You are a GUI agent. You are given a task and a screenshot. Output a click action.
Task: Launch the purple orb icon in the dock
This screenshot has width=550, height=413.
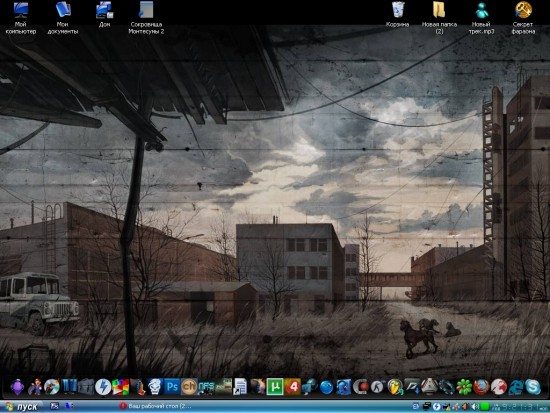point(18,387)
